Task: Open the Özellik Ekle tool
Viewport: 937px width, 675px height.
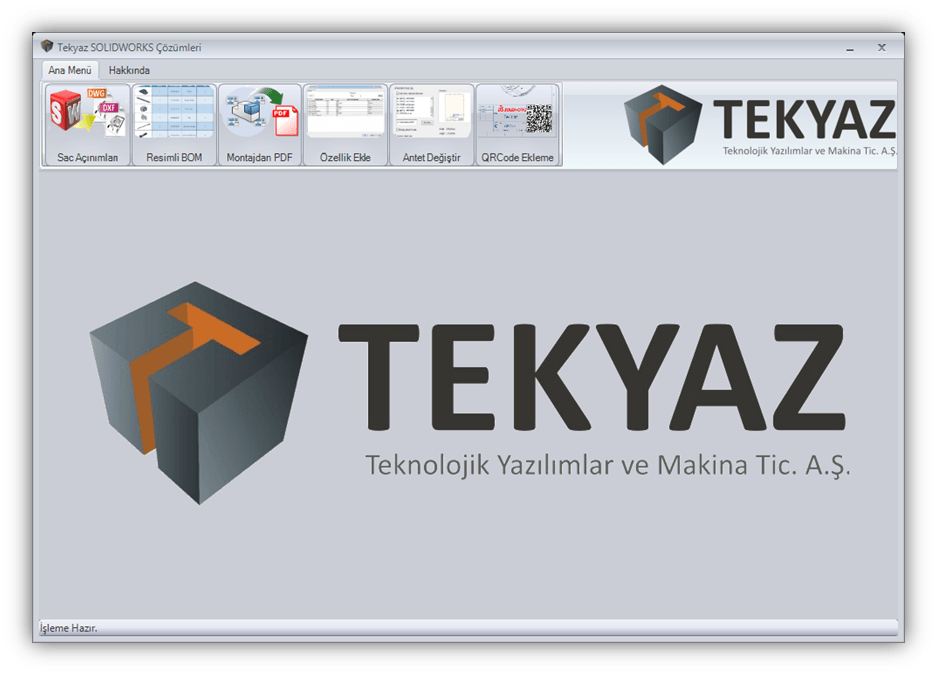Action: 345,125
